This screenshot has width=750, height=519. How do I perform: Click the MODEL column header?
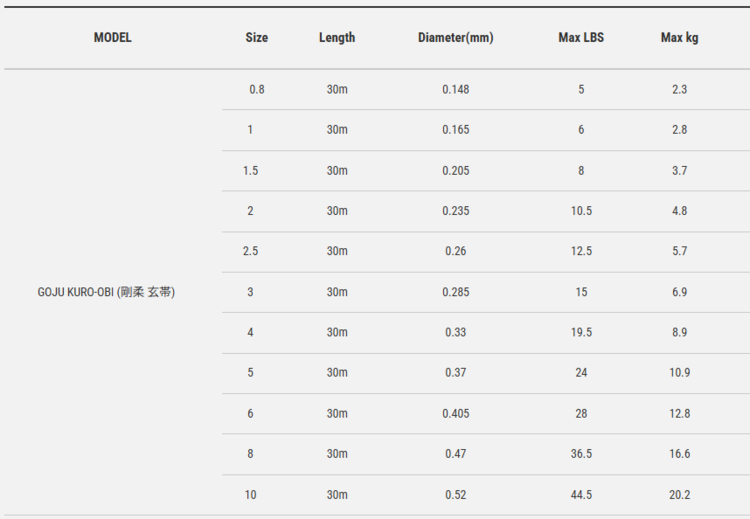(113, 38)
